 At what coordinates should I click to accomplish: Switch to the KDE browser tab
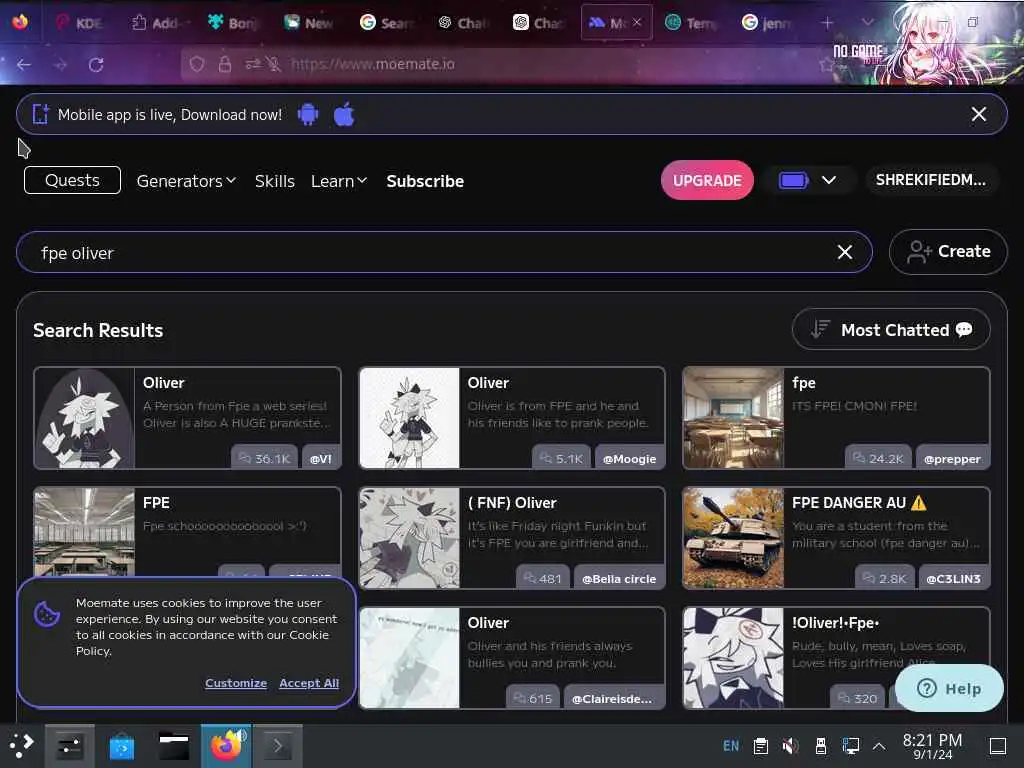coord(81,23)
